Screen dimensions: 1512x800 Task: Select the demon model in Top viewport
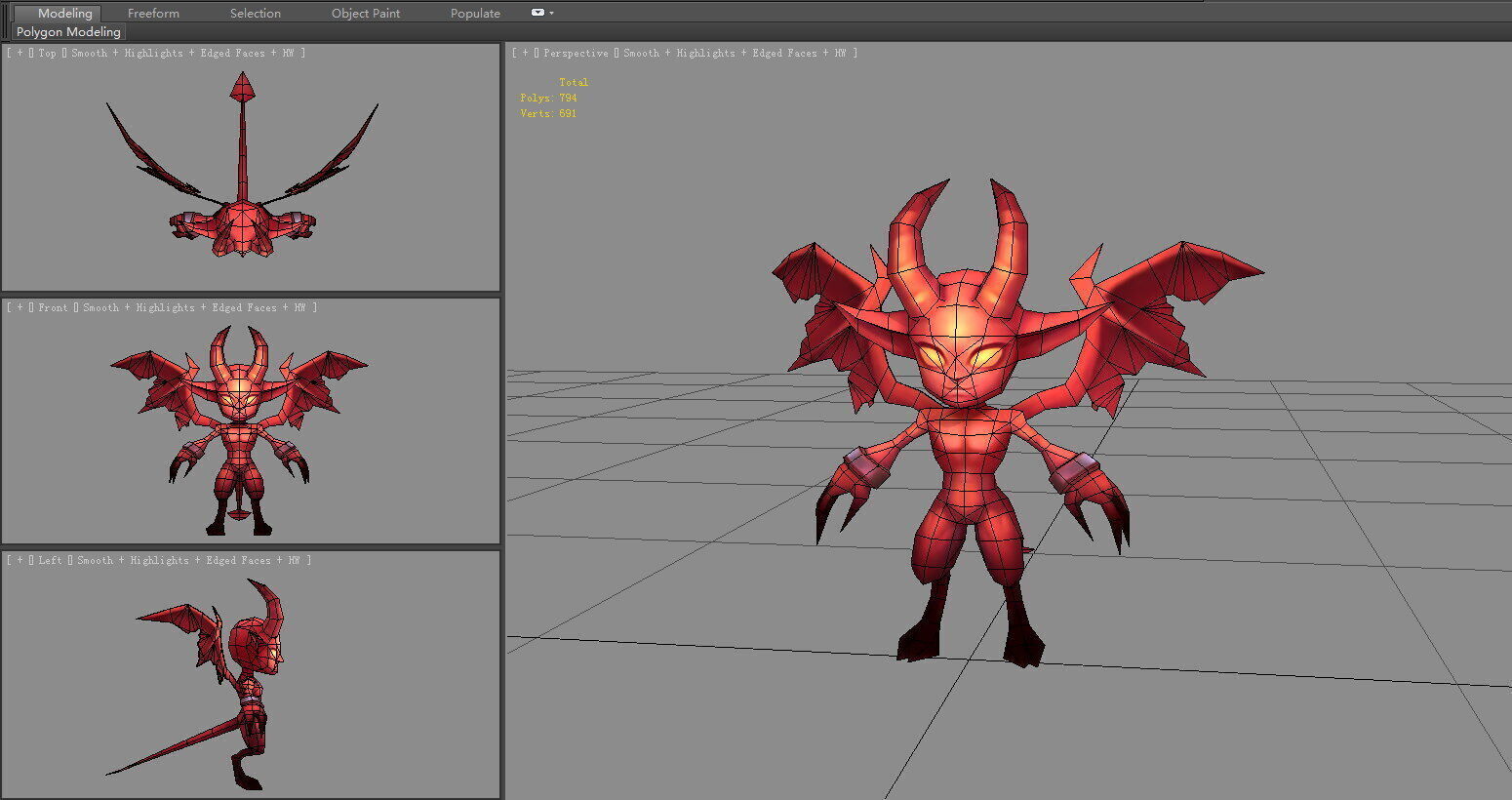point(241,224)
